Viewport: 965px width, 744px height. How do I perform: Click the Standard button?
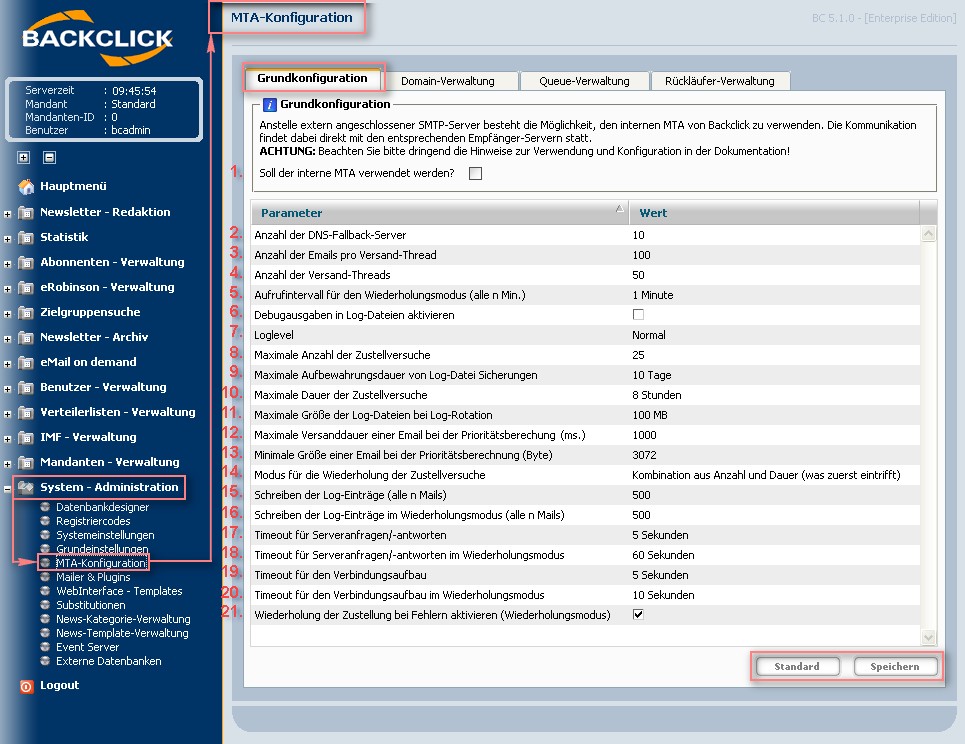pyautogui.click(x=797, y=666)
